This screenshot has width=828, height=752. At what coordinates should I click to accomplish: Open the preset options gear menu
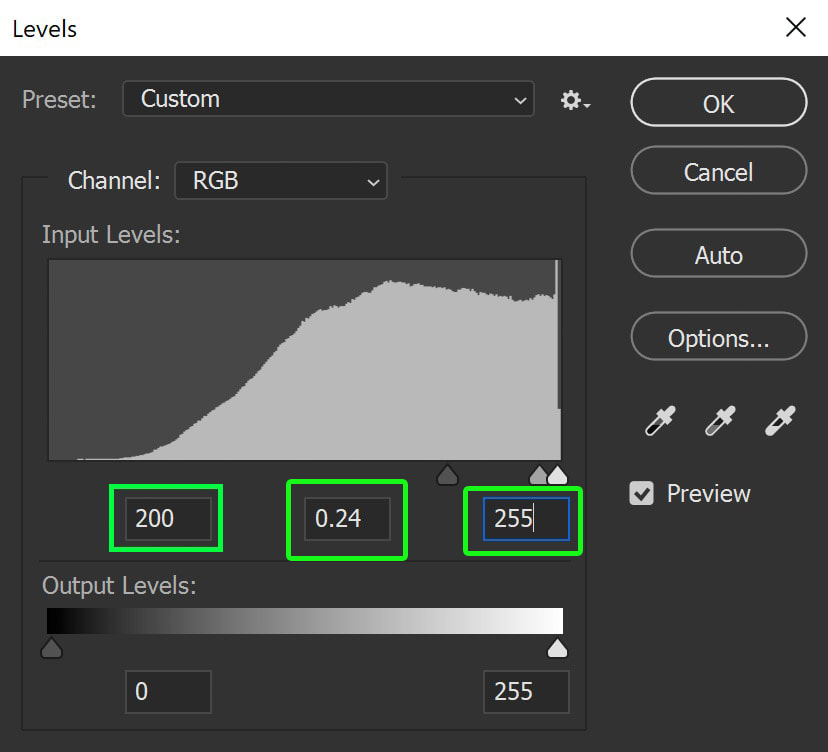click(575, 100)
